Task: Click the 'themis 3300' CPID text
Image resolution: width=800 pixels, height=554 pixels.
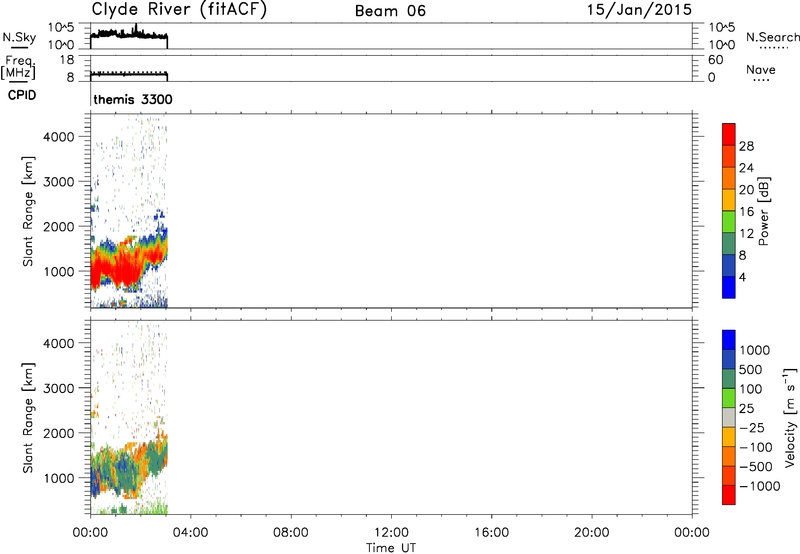Action: point(133,99)
